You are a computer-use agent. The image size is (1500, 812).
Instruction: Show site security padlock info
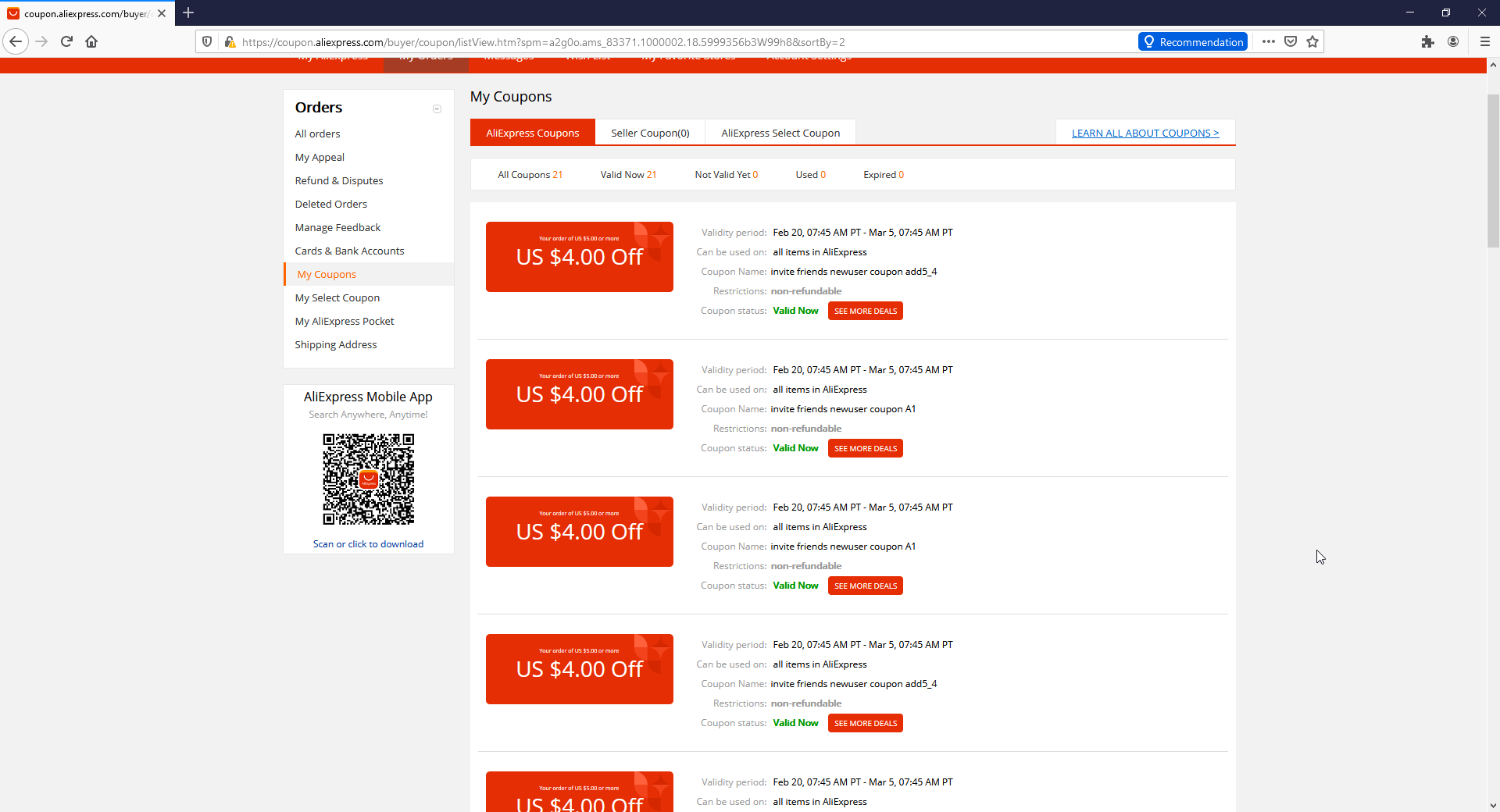[229, 41]
